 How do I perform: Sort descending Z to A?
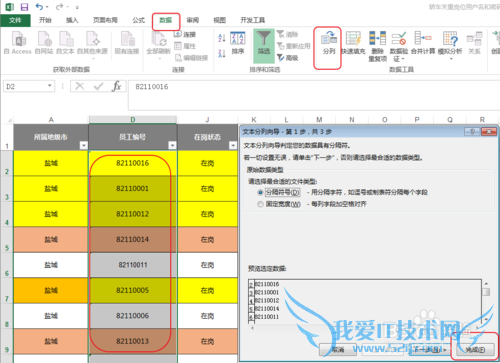(x=222, y=53)
